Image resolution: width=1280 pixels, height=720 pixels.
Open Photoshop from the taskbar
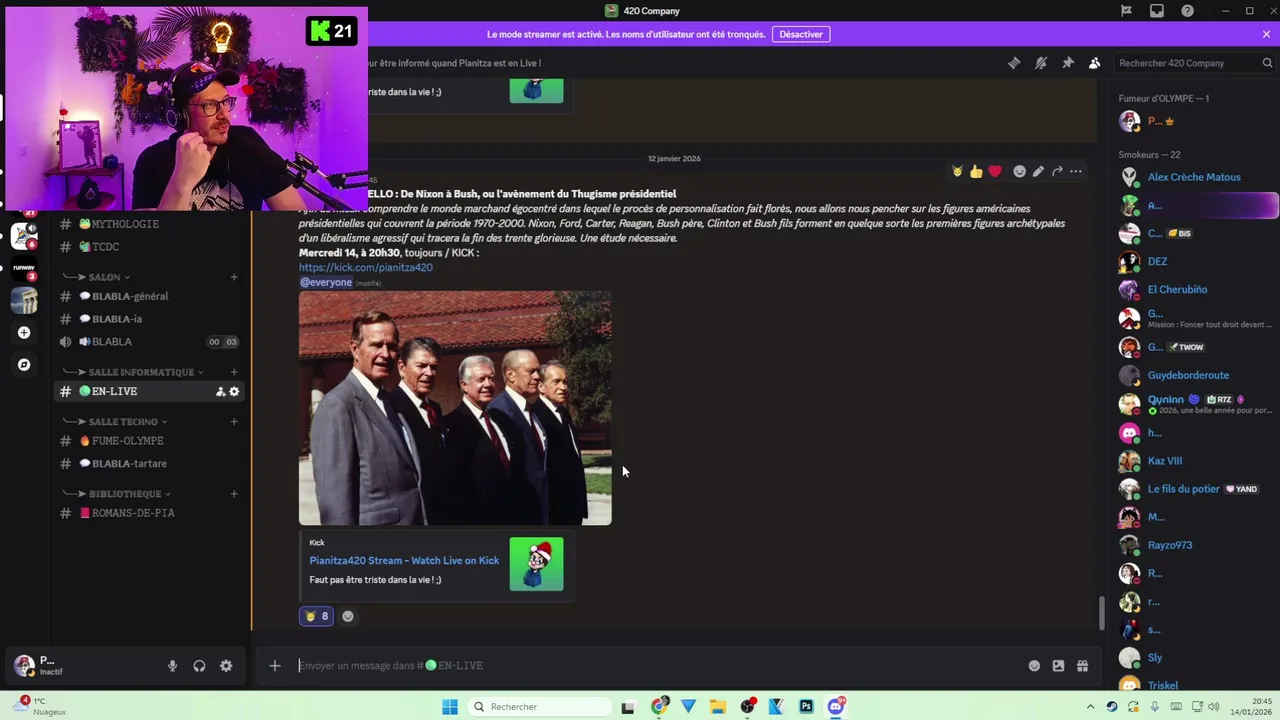[x=806, y=707]
